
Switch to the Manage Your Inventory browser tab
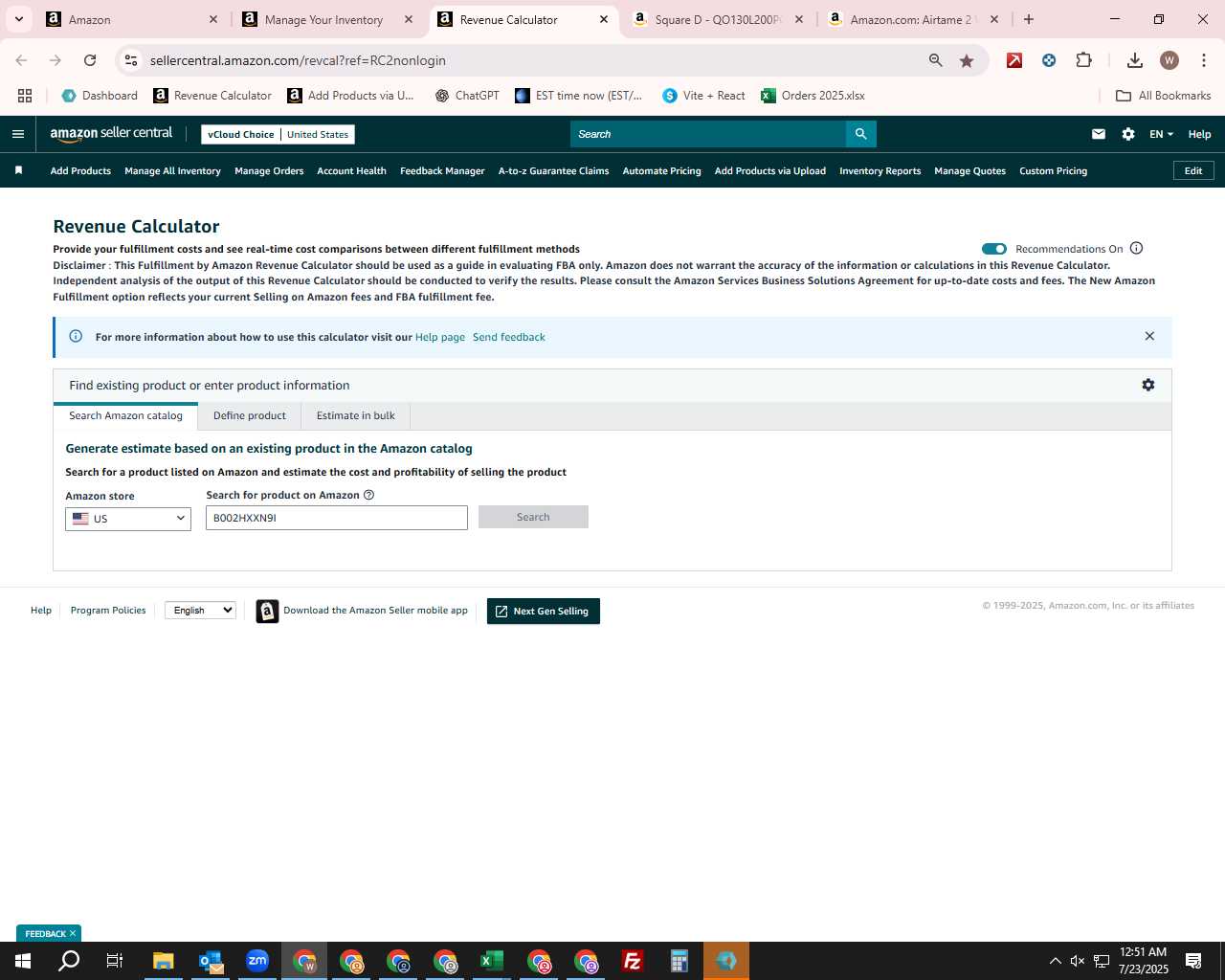(323, 19)
